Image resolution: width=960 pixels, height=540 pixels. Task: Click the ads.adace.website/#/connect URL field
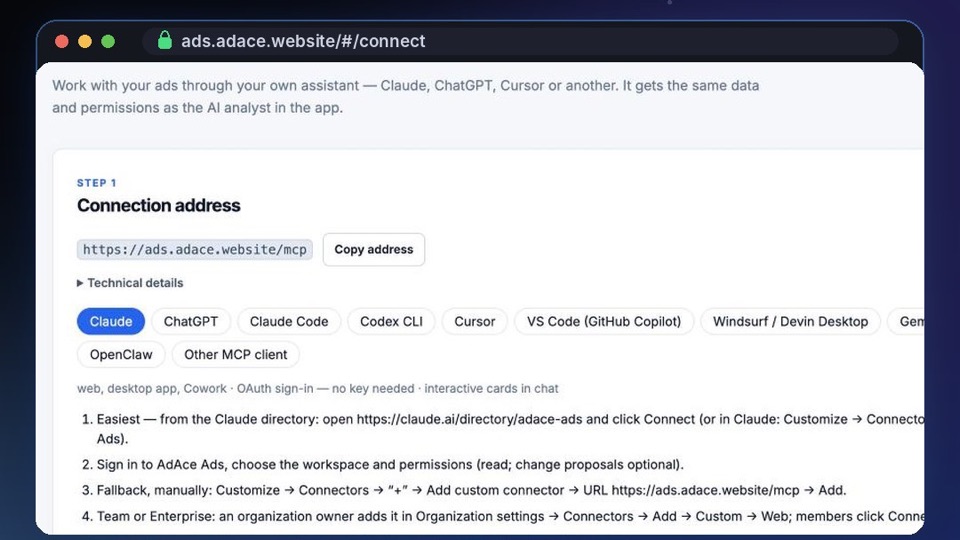click(520, 41)
